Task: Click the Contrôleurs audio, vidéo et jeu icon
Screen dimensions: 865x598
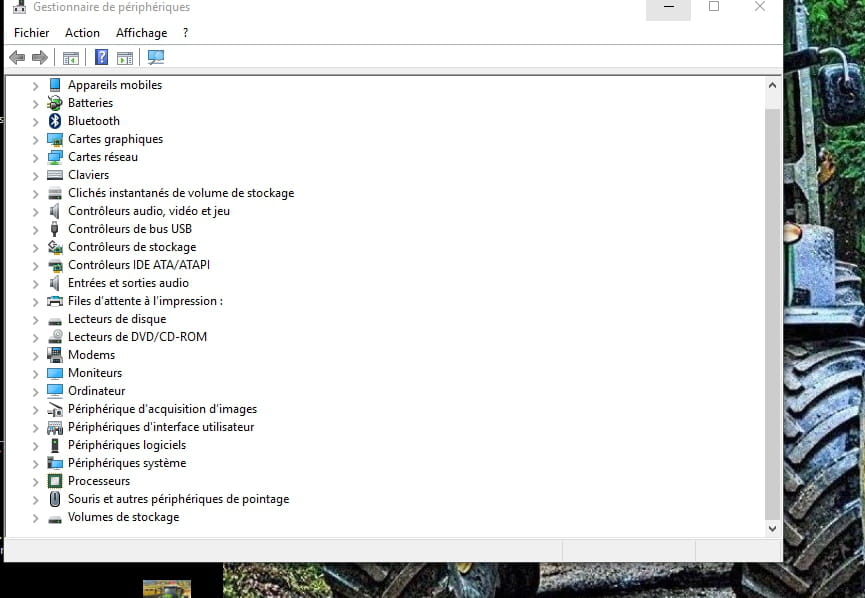Action: pyautogui.click(x=55, y=211)
